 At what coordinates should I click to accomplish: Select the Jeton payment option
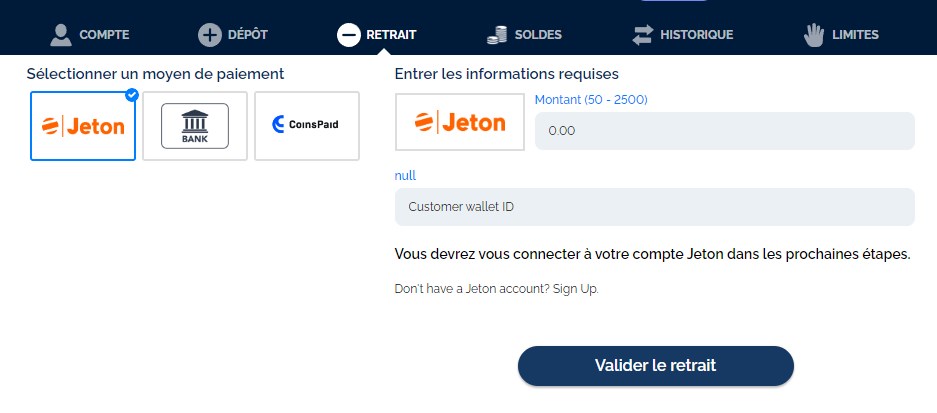coord(83,126)
